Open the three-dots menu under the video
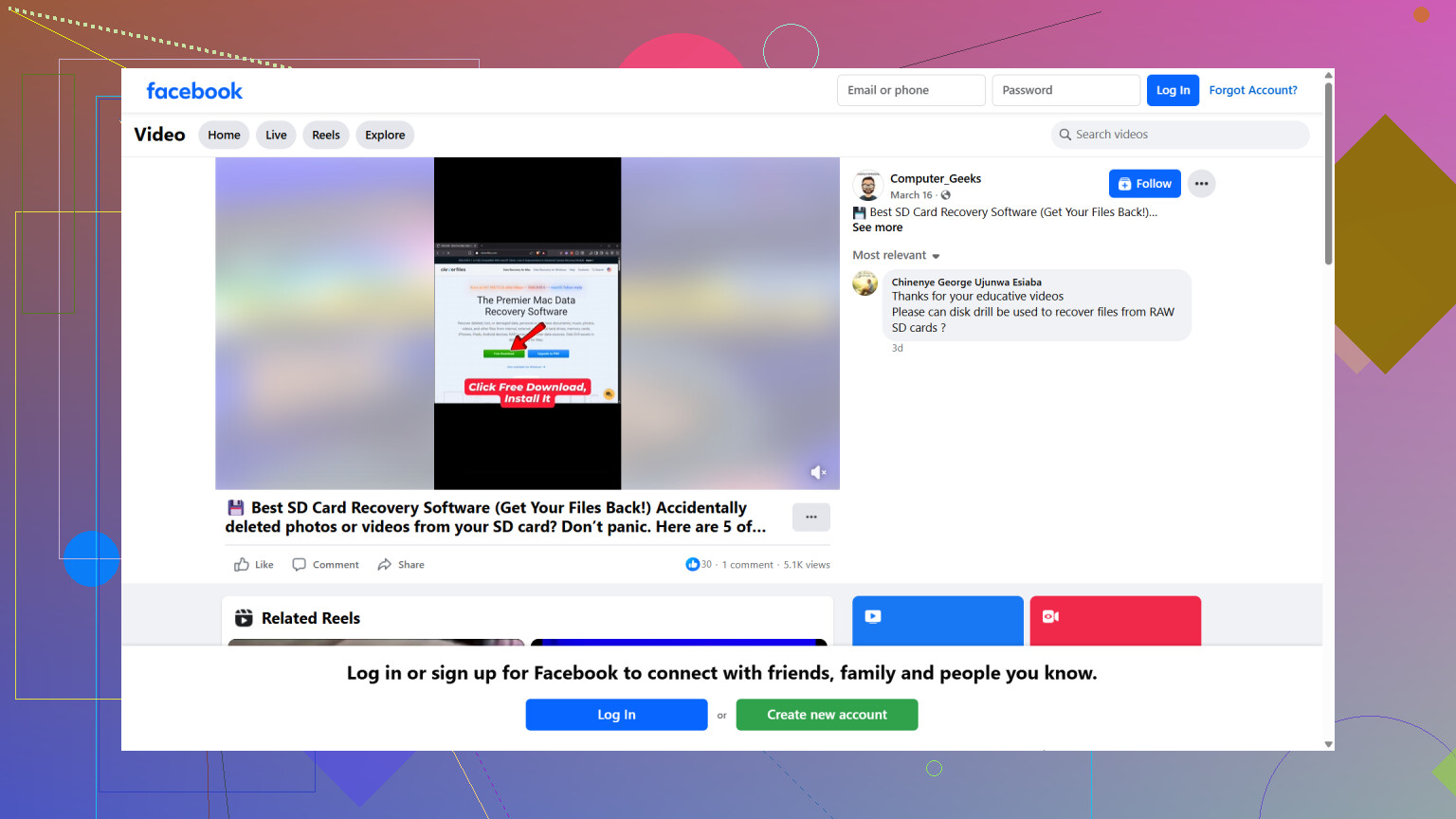 click(x=811, y=518)
